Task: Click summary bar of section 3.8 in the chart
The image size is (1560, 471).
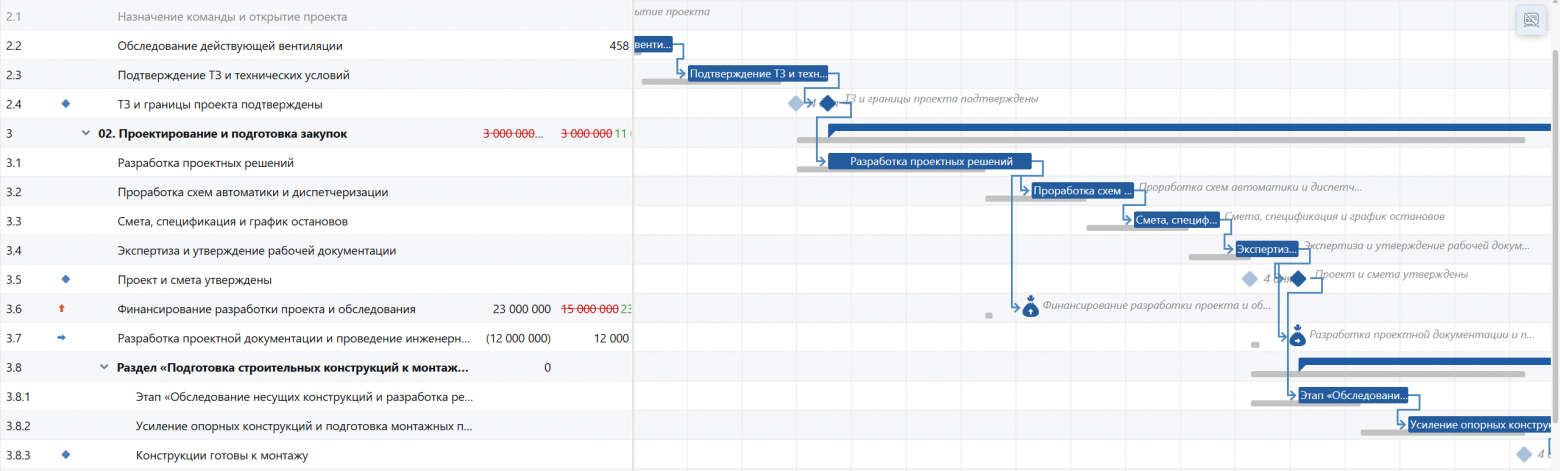Action: 1424,362
